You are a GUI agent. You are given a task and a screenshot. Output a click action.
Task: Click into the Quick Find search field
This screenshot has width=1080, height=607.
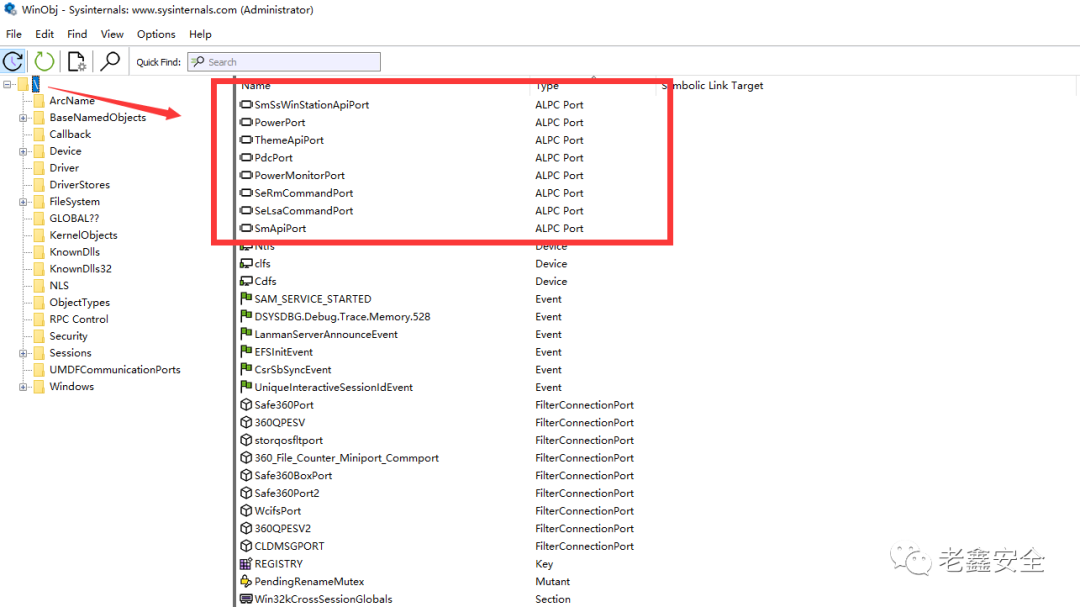(284, 62)
